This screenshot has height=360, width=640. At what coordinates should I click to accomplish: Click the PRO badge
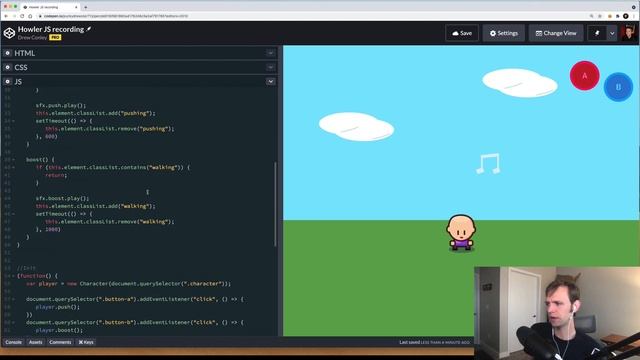pos(55,38)
